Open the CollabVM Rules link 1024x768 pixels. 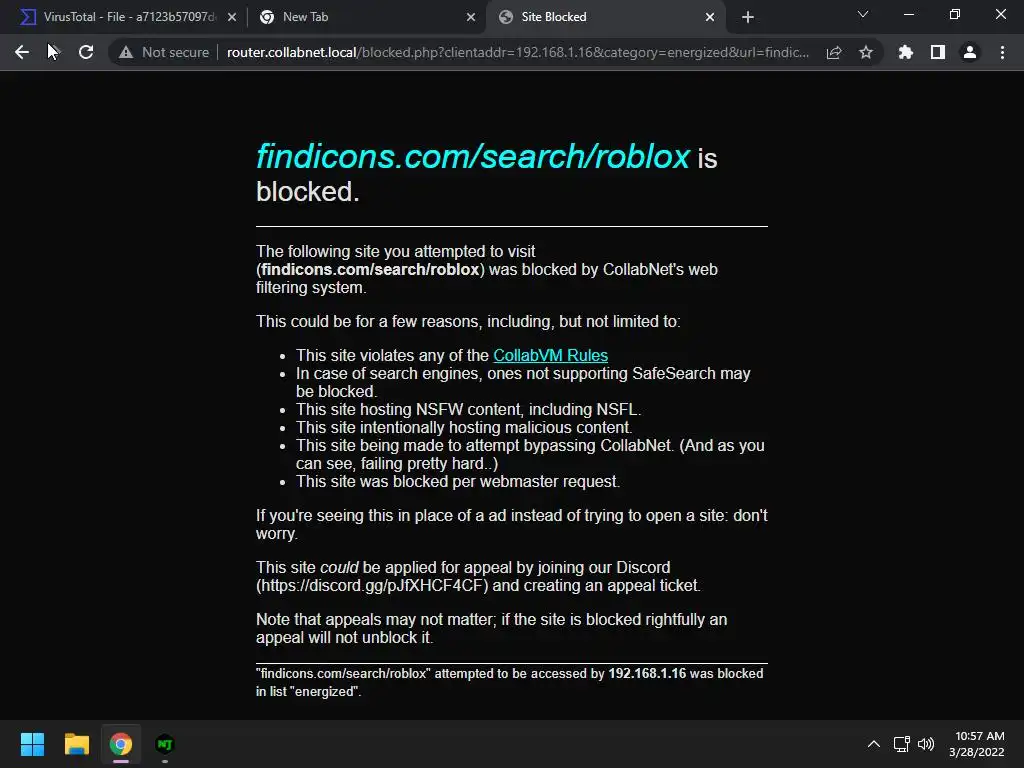(x=551, y=355)
